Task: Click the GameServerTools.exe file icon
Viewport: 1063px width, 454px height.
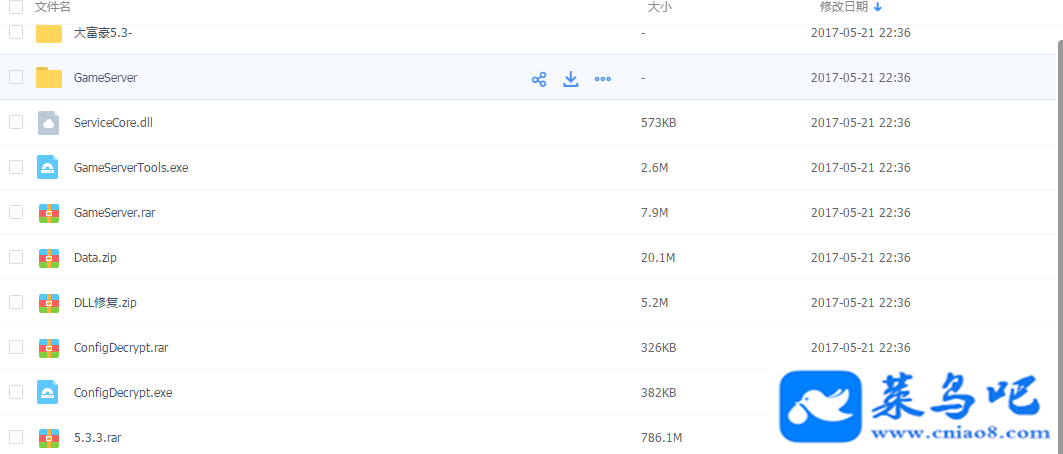Action: [49, 167]
